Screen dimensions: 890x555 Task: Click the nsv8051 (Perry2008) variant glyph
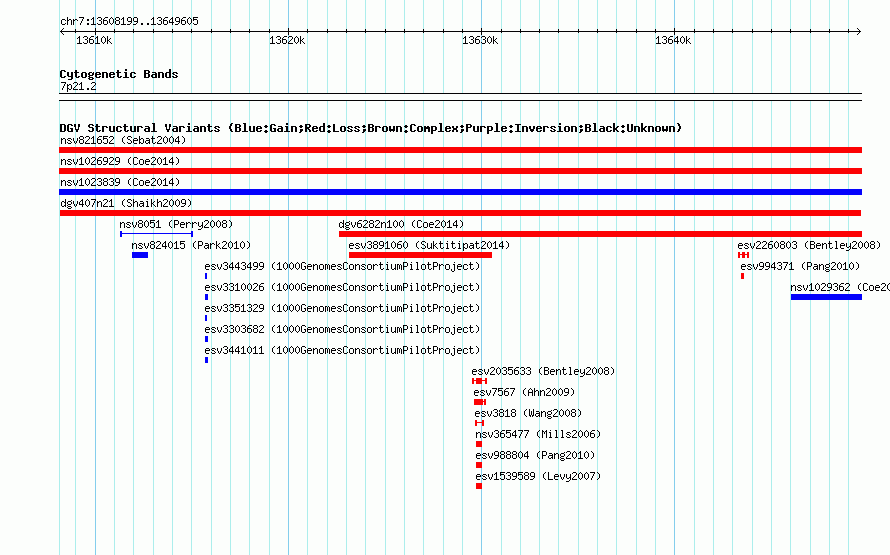[157, 234]
